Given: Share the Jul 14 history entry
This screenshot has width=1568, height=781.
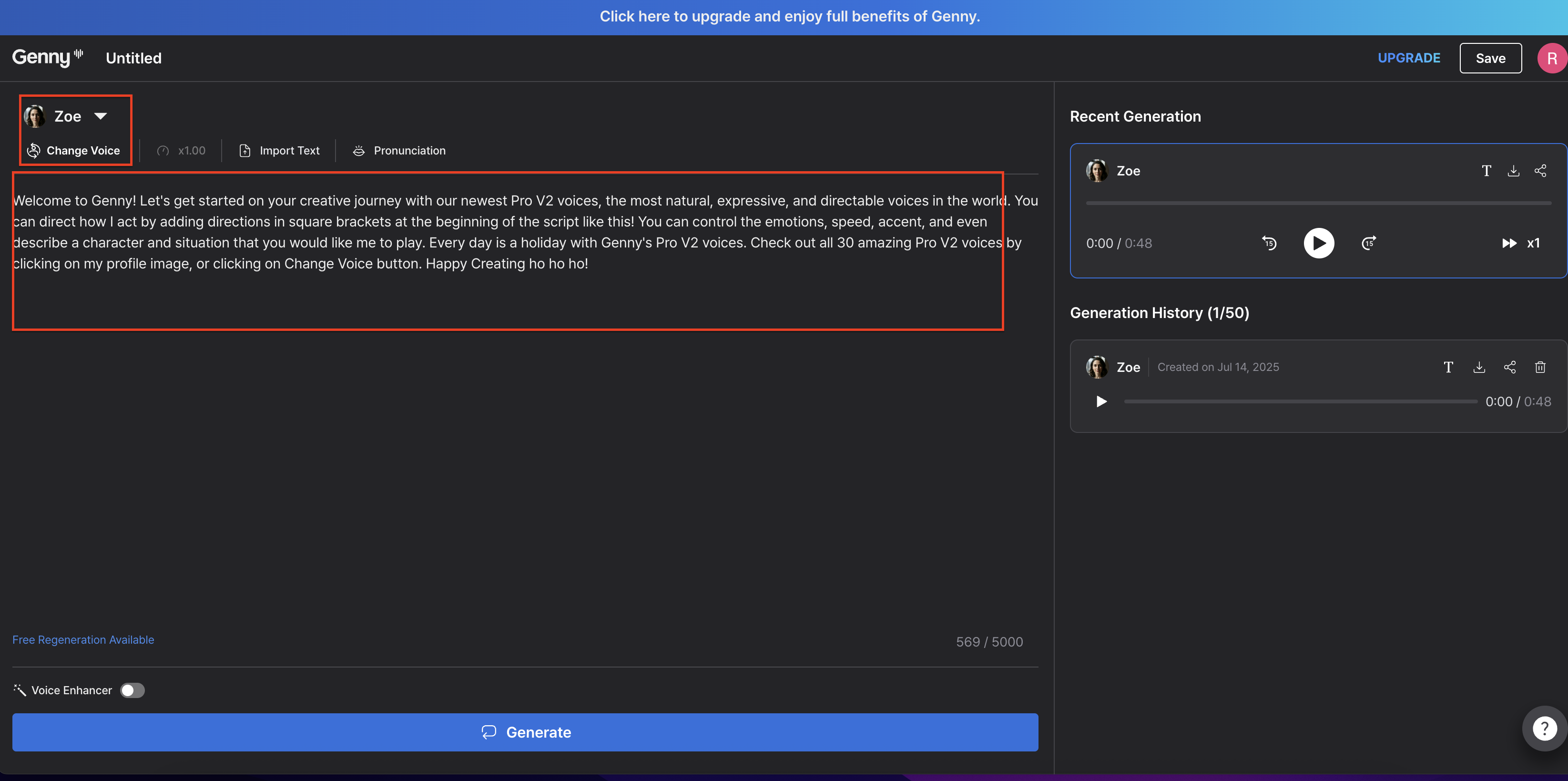Looking at the screenshot, I should coord(1509,367).
